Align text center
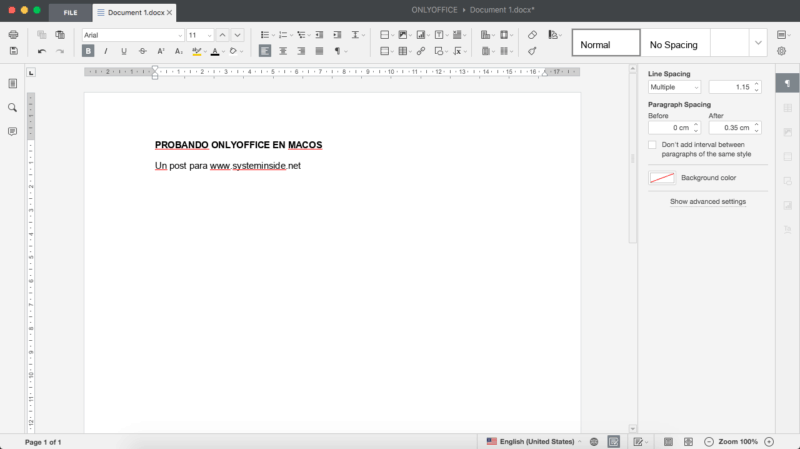Screen dimensions: 800x449 283,51
